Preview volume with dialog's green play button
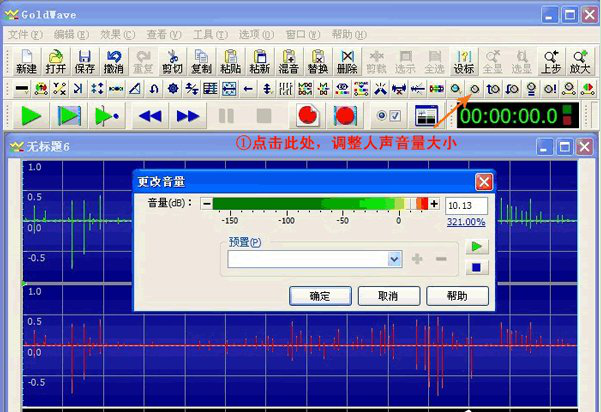The width and height of the screenshot is (601, 412). pos(477,246)
